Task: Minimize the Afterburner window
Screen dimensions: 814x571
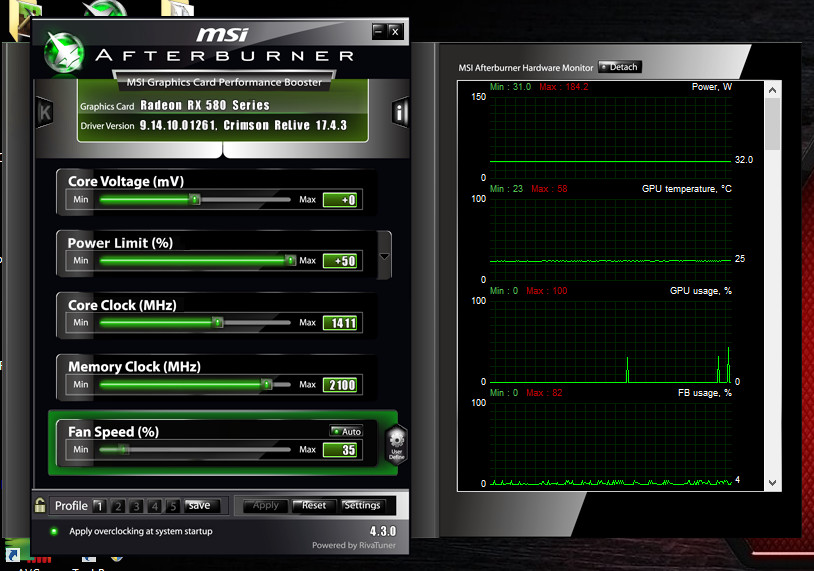Action: click(x=378, y=31)
